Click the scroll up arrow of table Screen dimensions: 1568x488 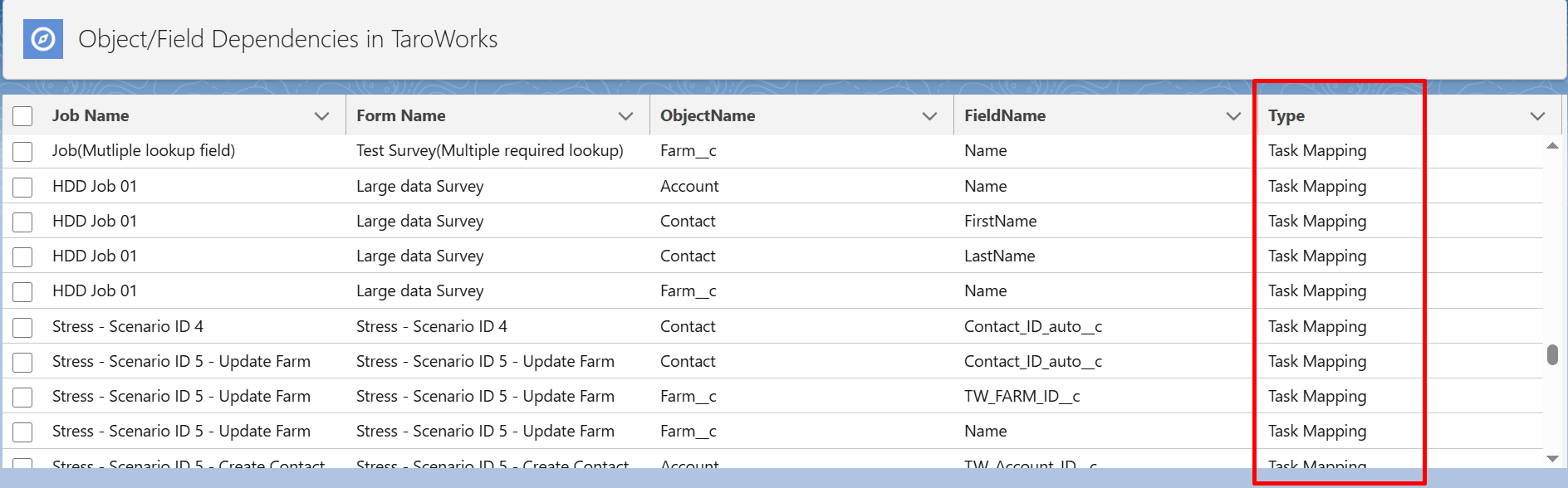tap(1552, 146)
